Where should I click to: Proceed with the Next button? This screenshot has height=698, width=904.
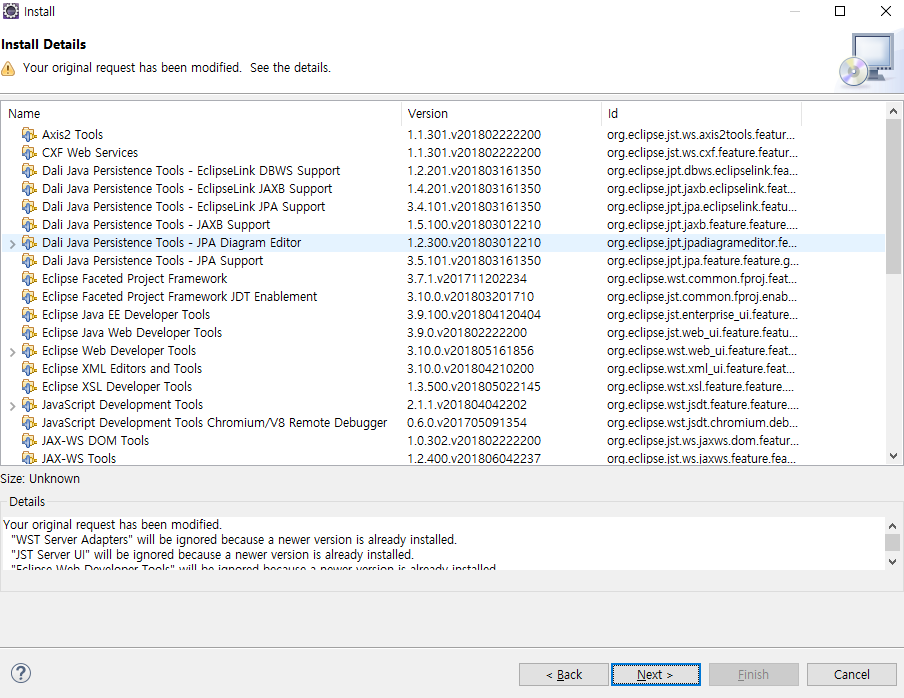click(656, 674)
